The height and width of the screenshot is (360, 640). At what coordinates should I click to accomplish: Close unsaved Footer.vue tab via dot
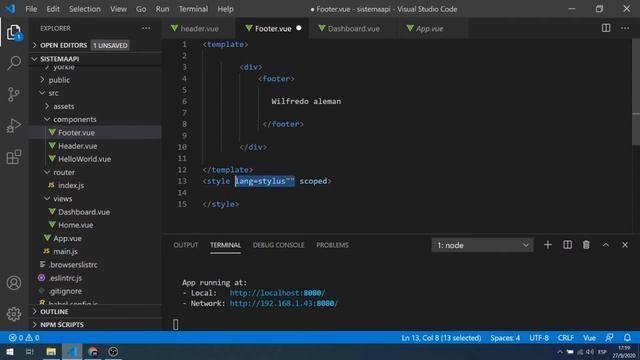coord(299,28)
